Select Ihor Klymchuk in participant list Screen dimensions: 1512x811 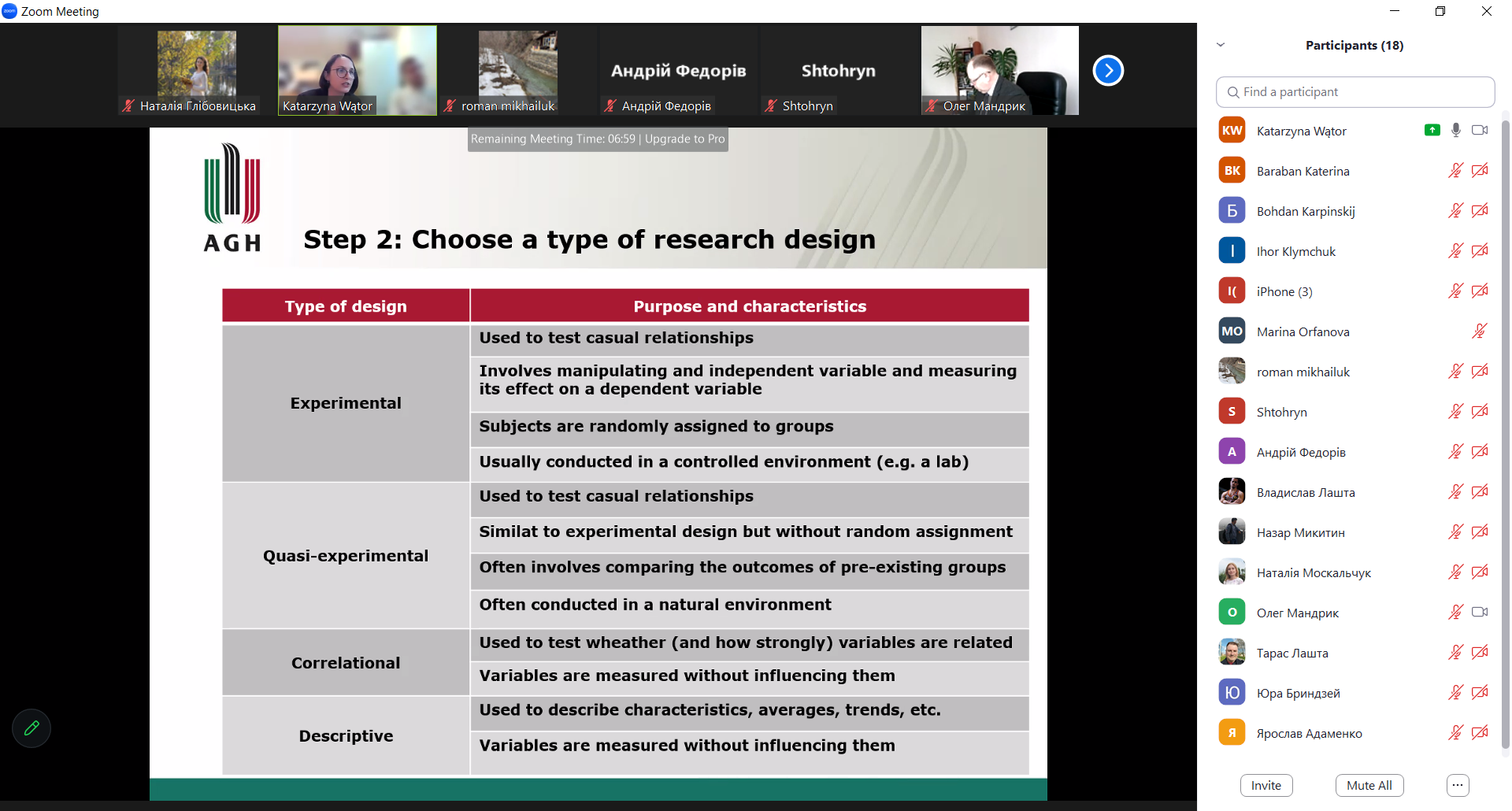pyautogui.click(x=1295, y=251)
